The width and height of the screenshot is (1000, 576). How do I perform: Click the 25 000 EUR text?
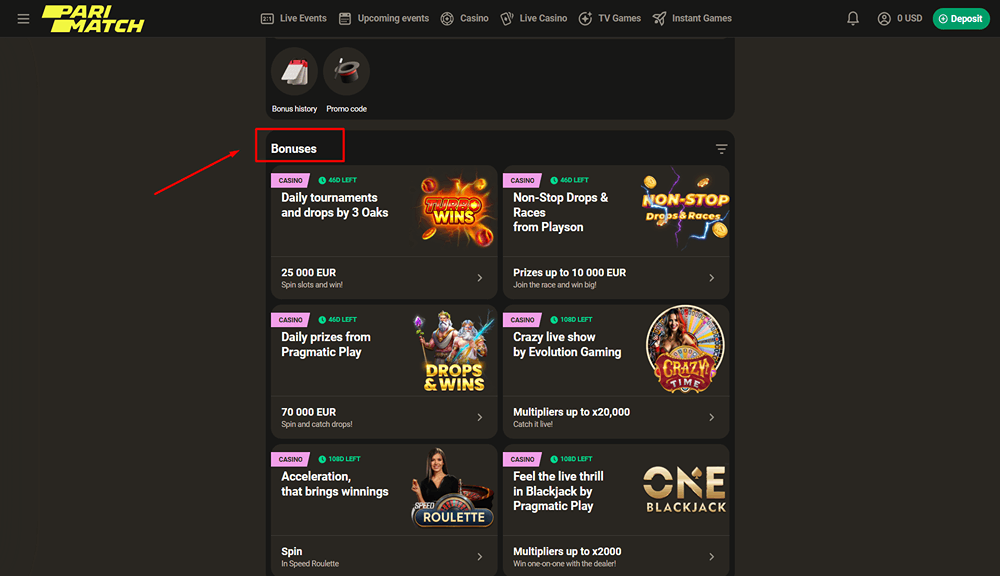(309, 272)
